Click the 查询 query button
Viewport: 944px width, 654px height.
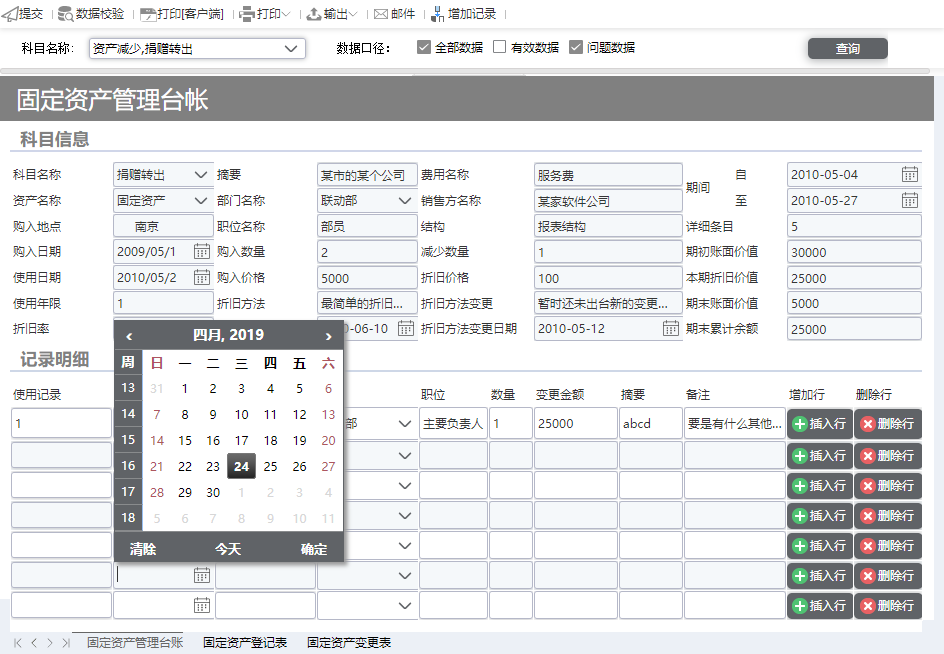click(848, 49)
